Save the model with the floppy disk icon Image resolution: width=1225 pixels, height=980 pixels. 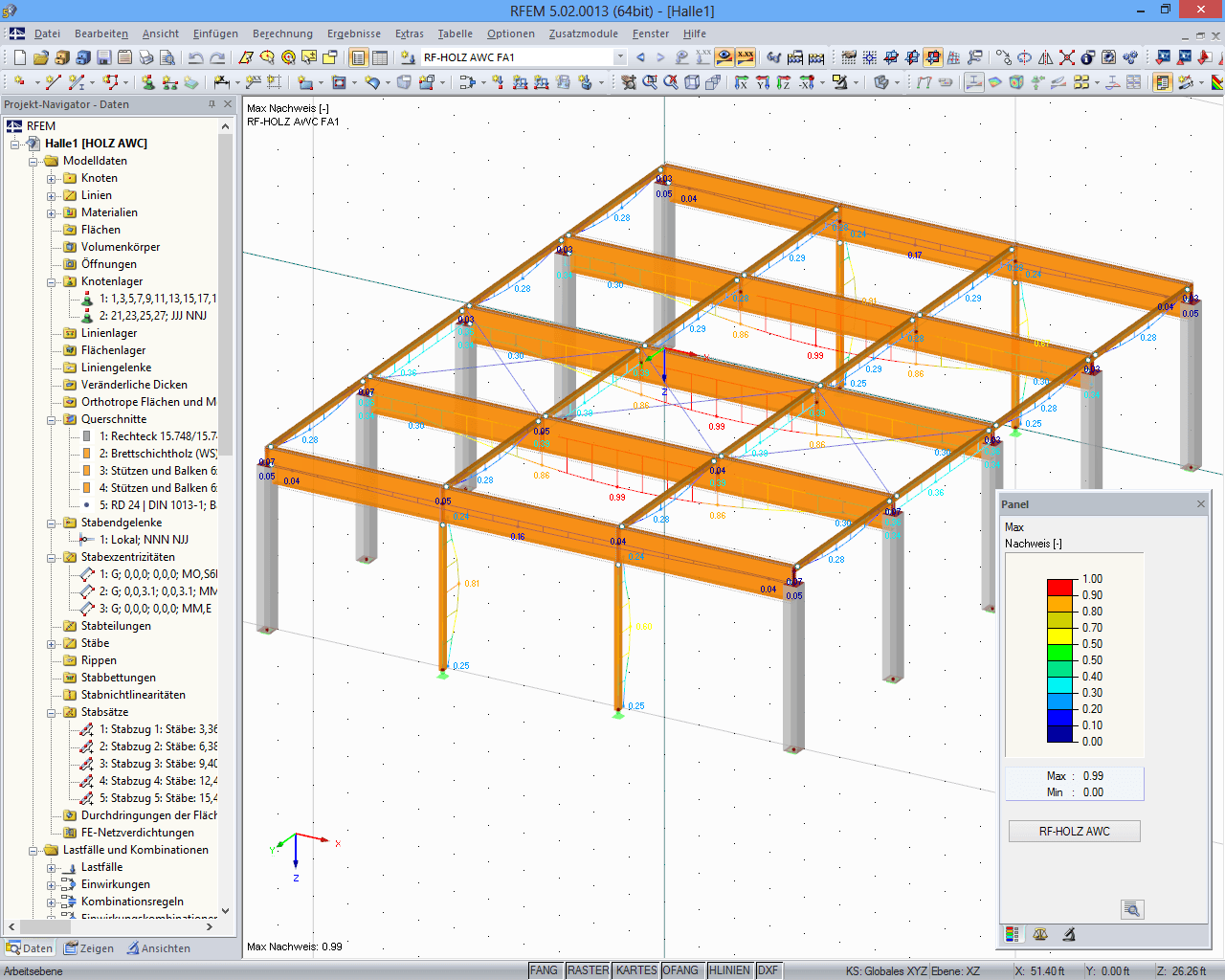pyautogui.click(x=104, y=57)
